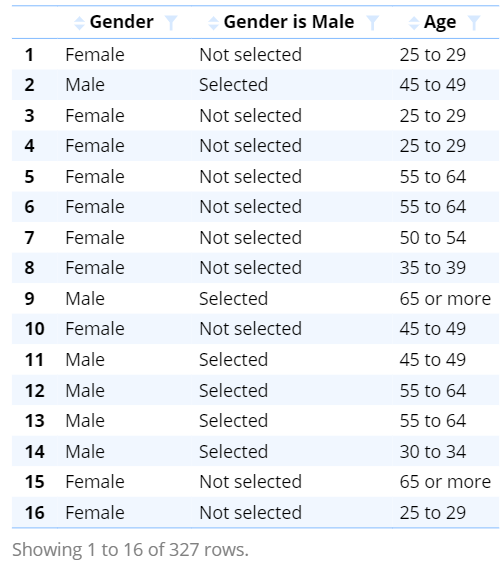The width and height of the screenshot is (504, 573).
Task: Open filter icon for Age column
Action: pyautogui.click(x=474, y=23)
